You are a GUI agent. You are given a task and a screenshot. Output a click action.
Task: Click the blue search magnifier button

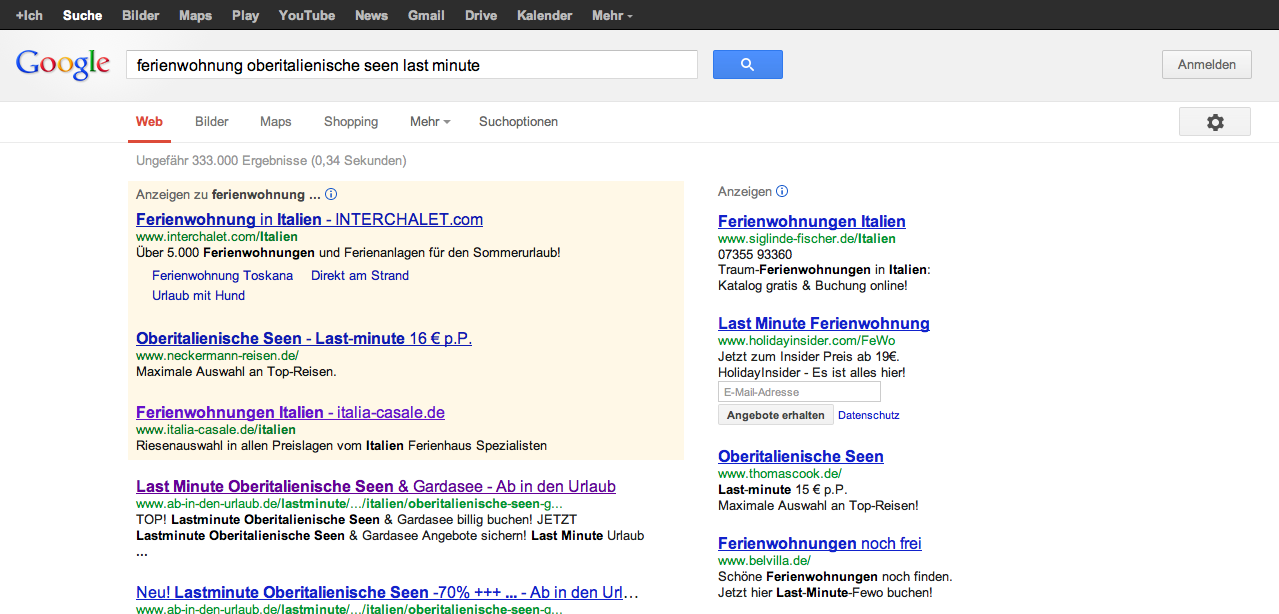point(747,65)
